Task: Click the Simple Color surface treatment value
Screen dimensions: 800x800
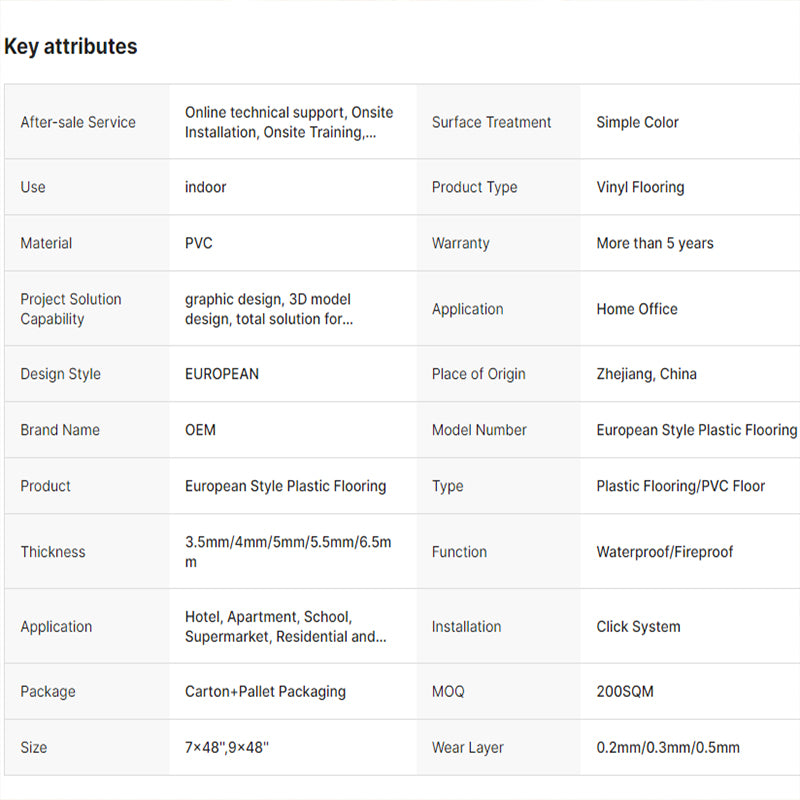Action: click(637, 122)
